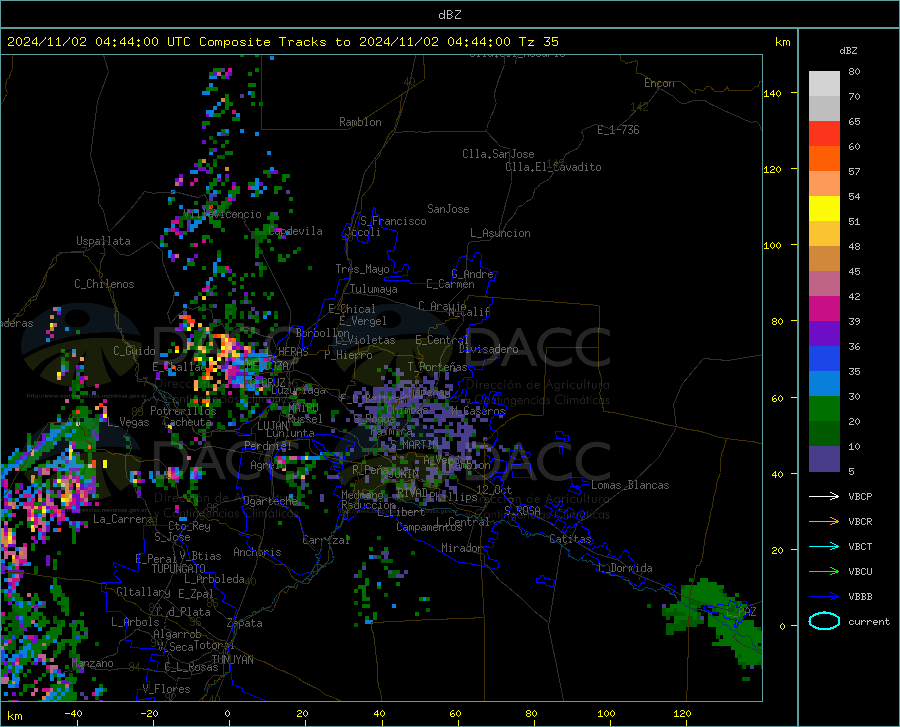Pick the bright green swatch in the dBZ scale
The height and width of the screenshot is (727, 900).
pyautogui.click(x=824, y=409)
